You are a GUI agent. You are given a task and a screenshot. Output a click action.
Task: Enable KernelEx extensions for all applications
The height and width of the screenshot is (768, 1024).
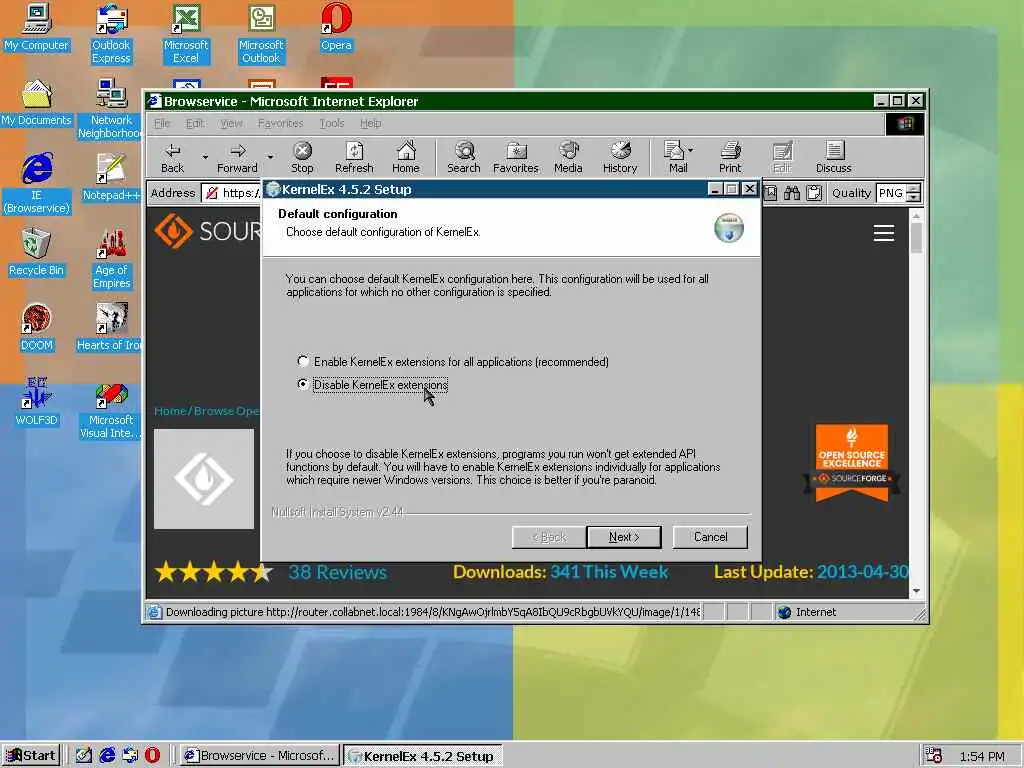(302, 361)
